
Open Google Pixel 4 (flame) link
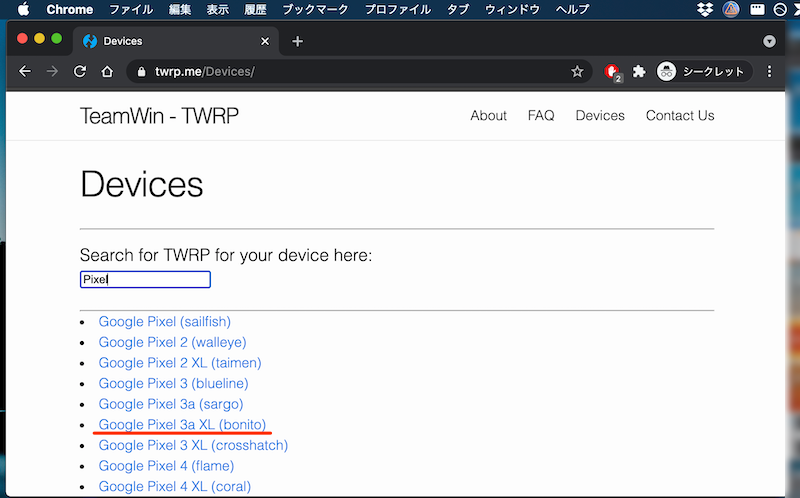[x=166, y=466]
